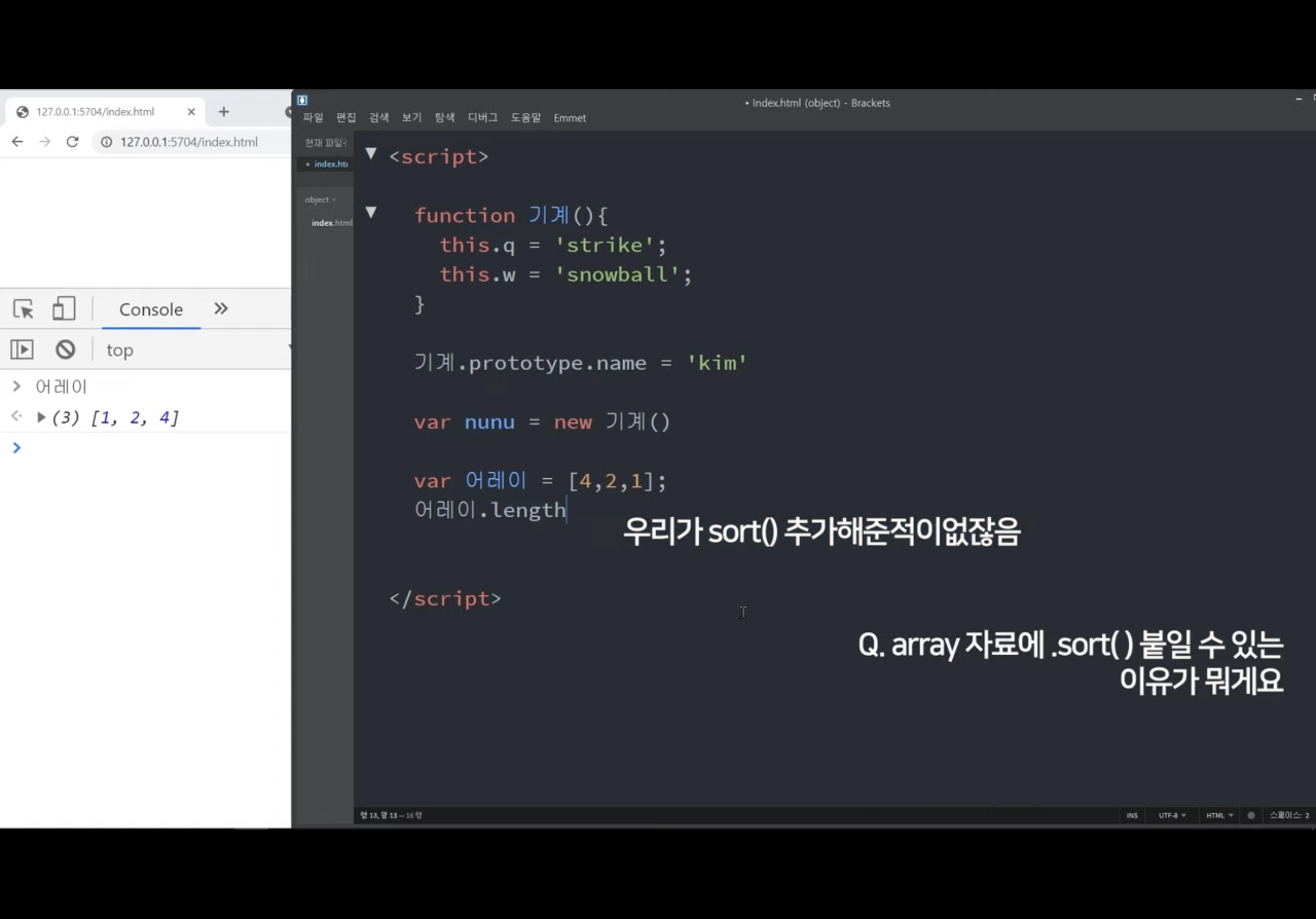Image resolution: width=1316 pixels, height=919 pixels.
Task: Open a new browser tab with the plus button
Action: (224, 112)
